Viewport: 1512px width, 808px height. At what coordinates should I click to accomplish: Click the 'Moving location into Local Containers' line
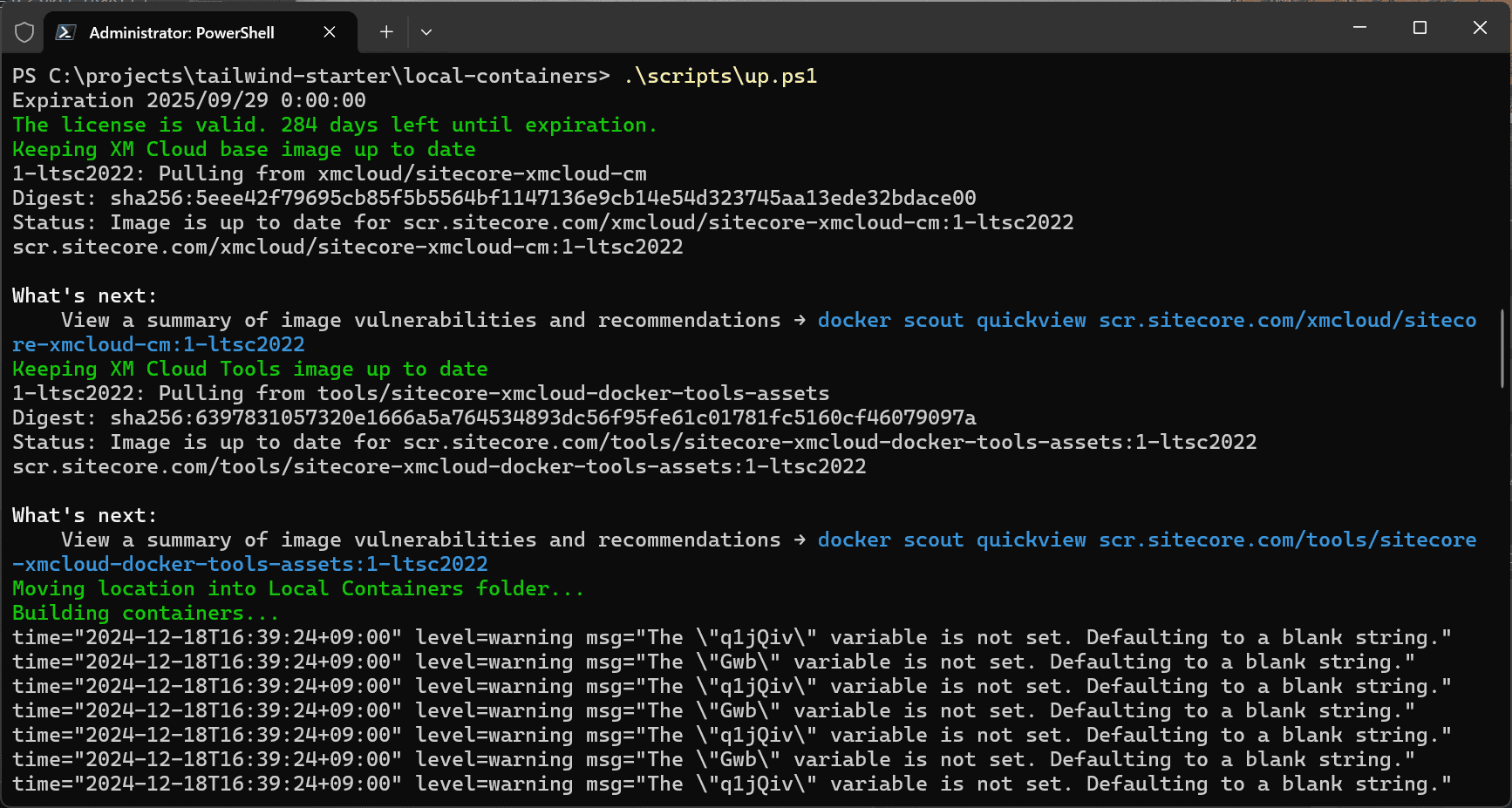click(297, 589)
